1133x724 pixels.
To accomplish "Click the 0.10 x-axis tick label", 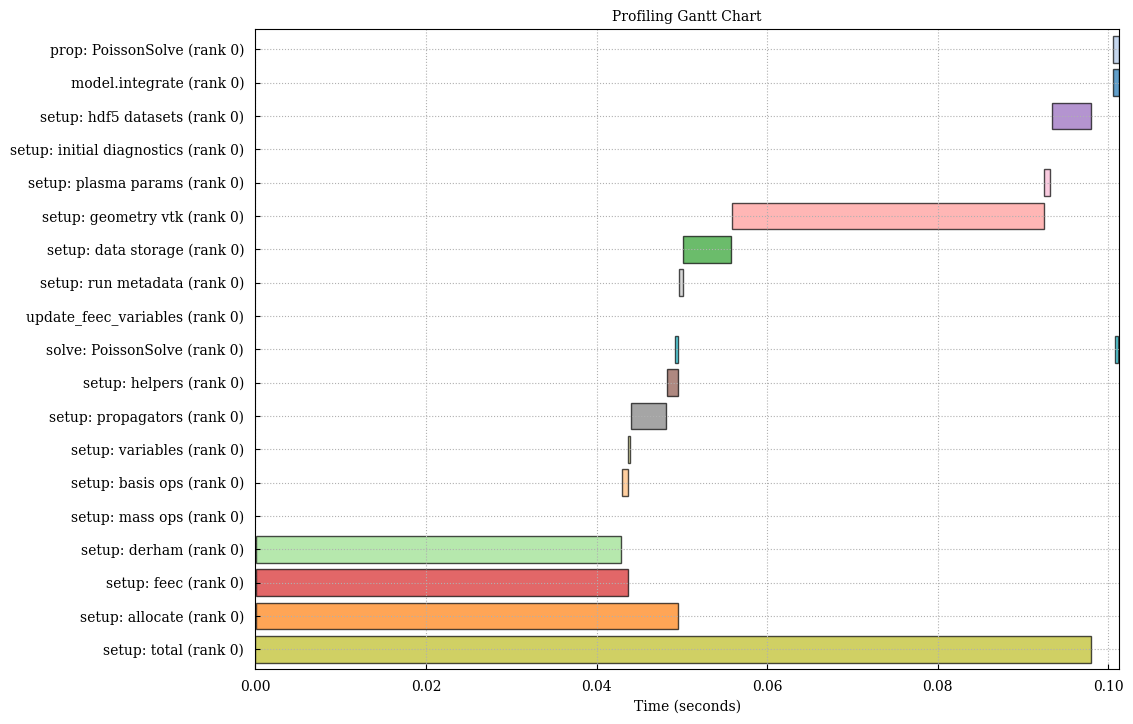I will pyautogui.click(x=1109, y=684).
